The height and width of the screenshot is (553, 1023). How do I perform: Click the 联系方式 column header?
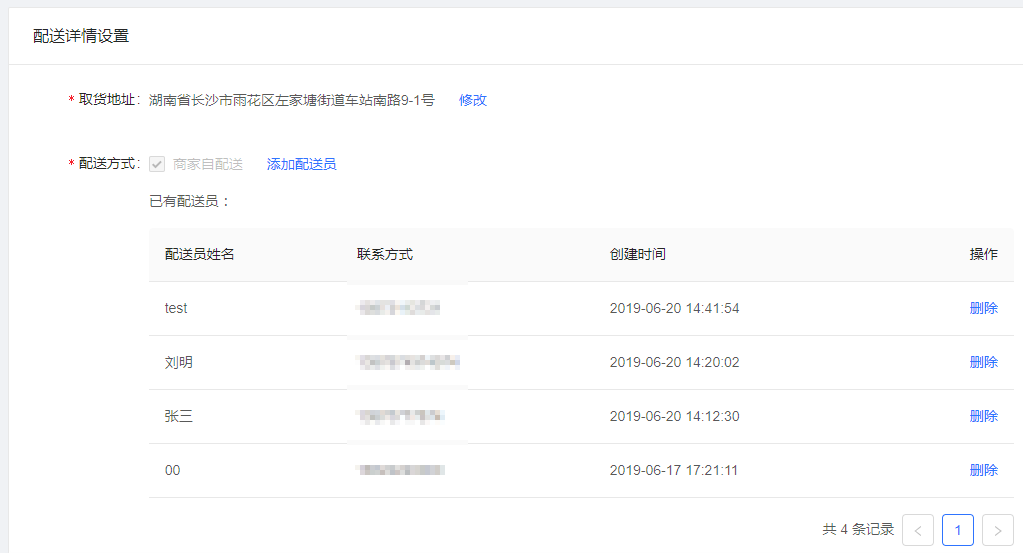[385, 254]
